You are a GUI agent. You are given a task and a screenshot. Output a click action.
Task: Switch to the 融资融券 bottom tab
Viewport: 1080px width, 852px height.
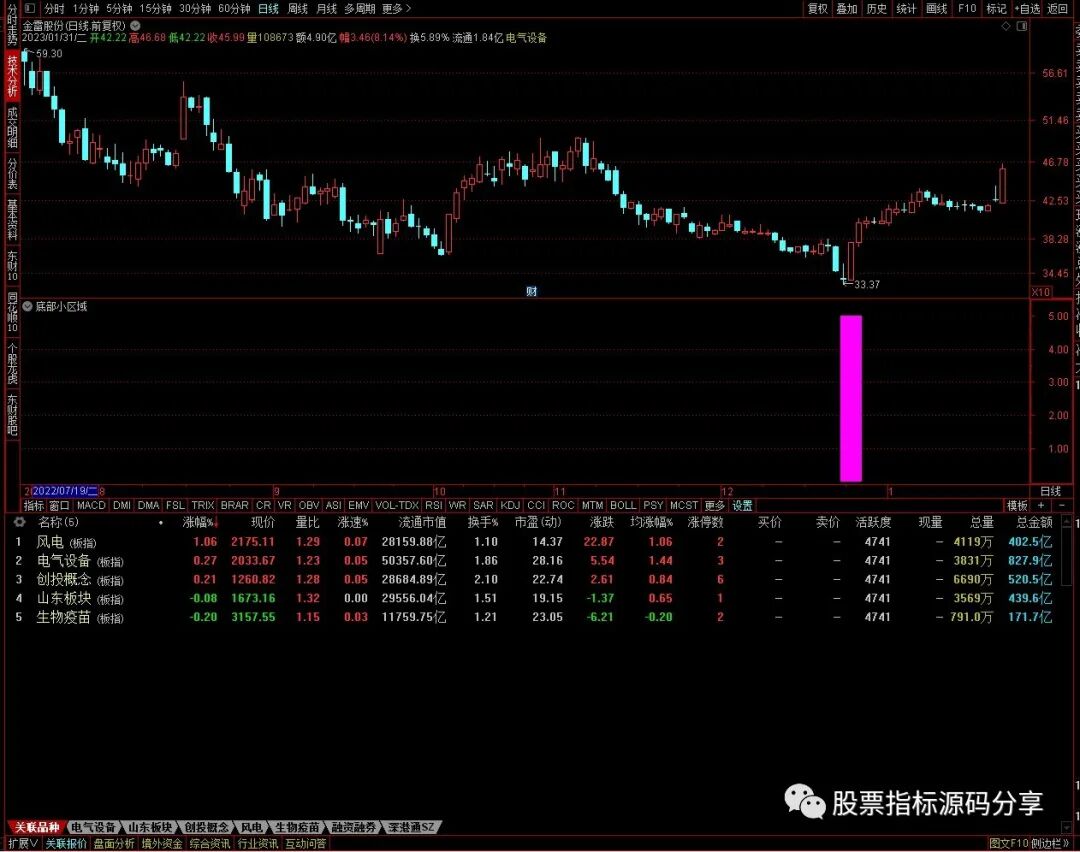click(x=353, y=827)
